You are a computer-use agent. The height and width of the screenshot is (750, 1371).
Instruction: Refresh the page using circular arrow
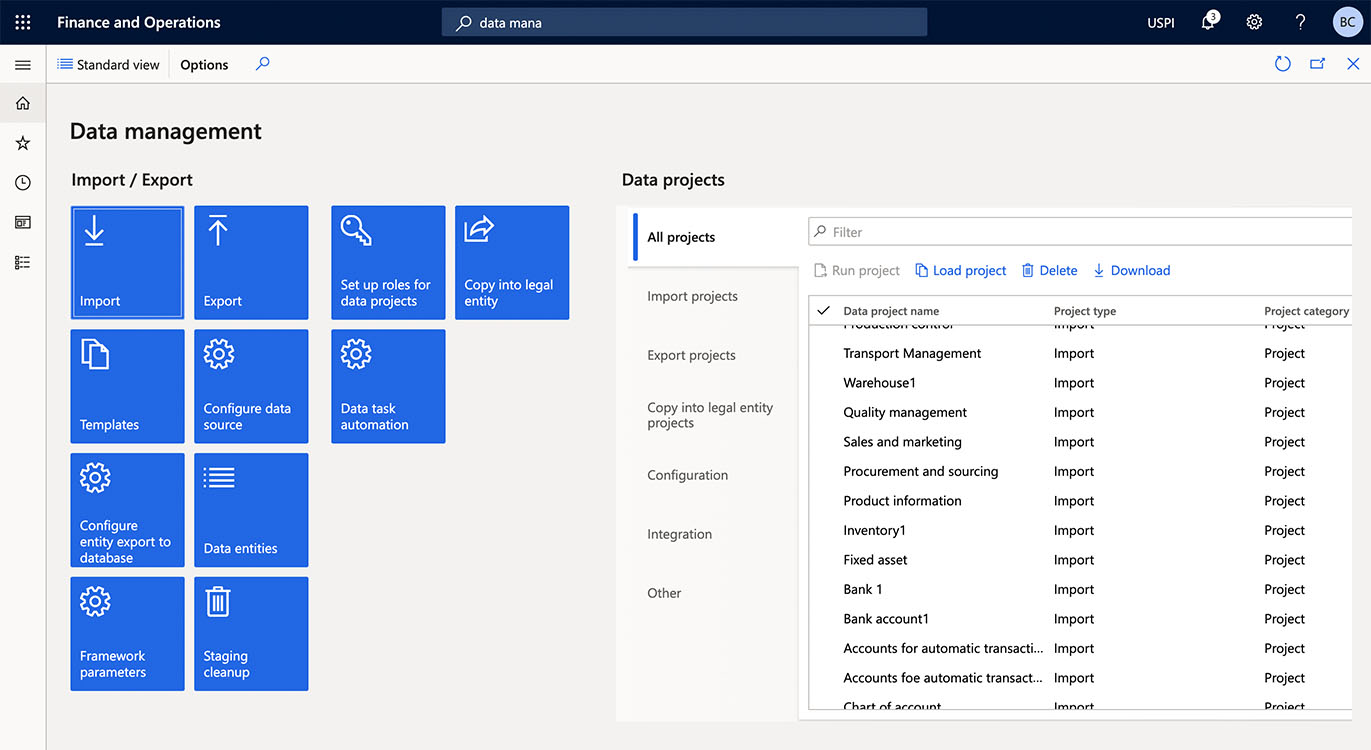(1282, 64)
